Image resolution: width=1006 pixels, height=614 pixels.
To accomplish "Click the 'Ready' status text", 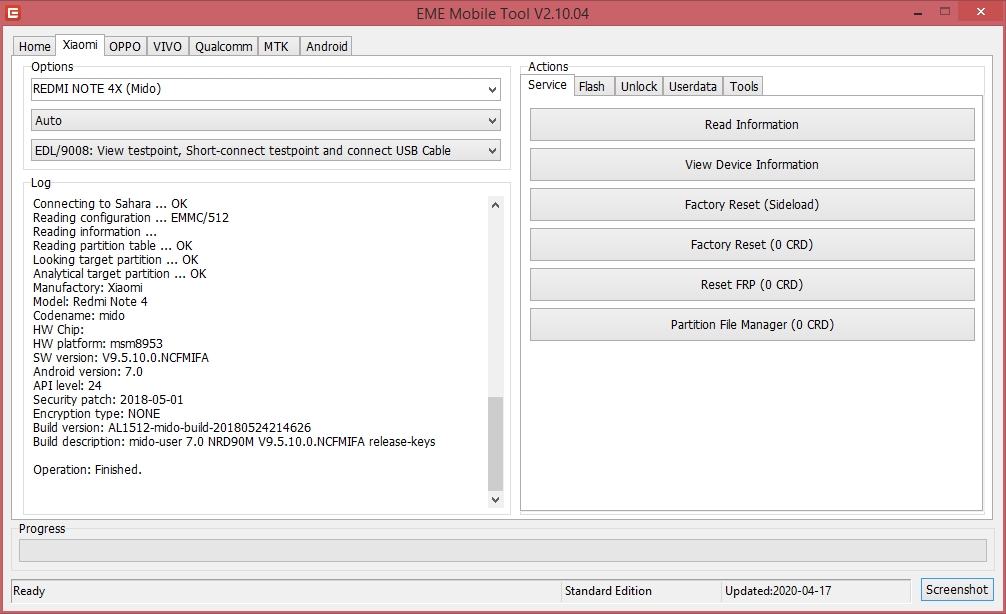I will (29, 591).
